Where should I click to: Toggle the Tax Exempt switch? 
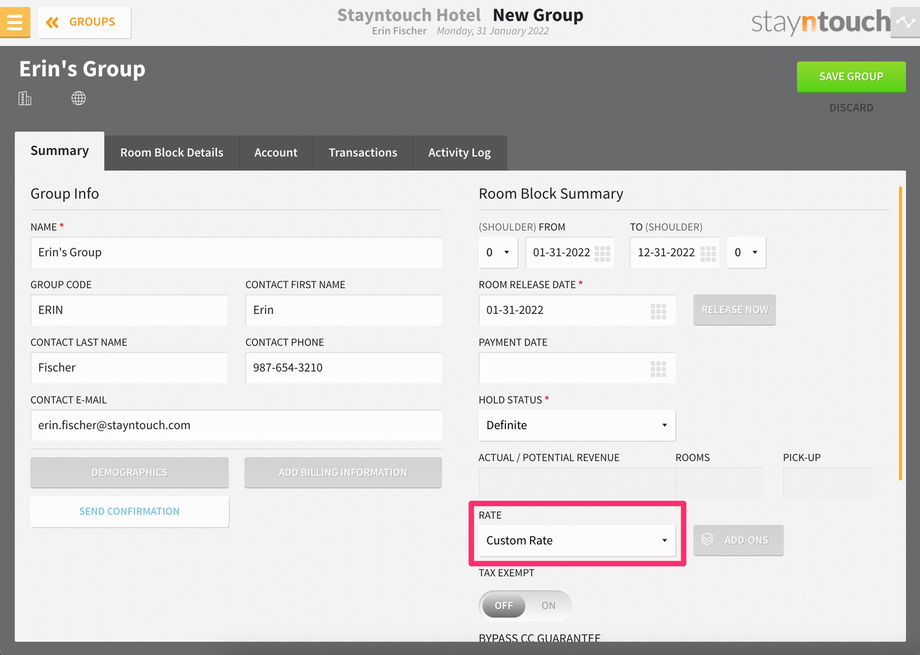click(x=525, y=605)
